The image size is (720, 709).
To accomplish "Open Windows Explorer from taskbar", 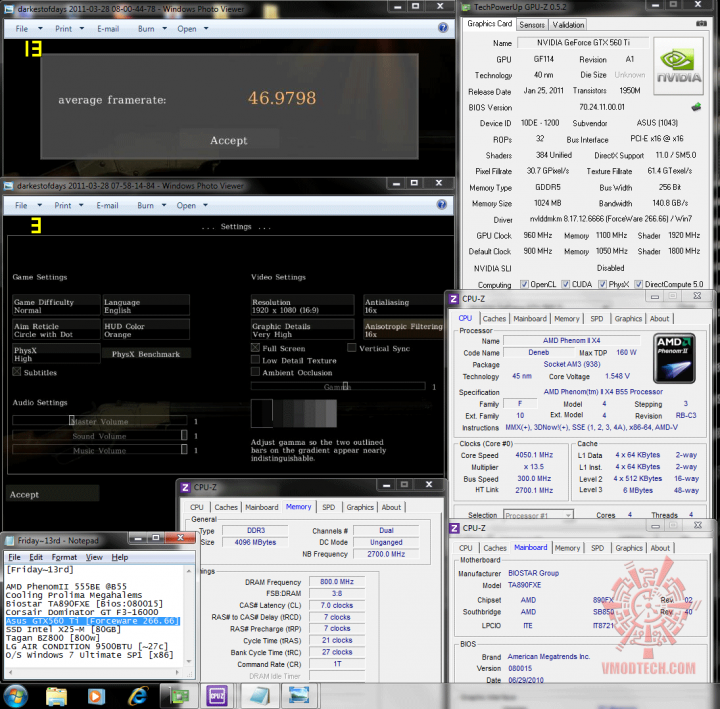I will pos(56,696).
